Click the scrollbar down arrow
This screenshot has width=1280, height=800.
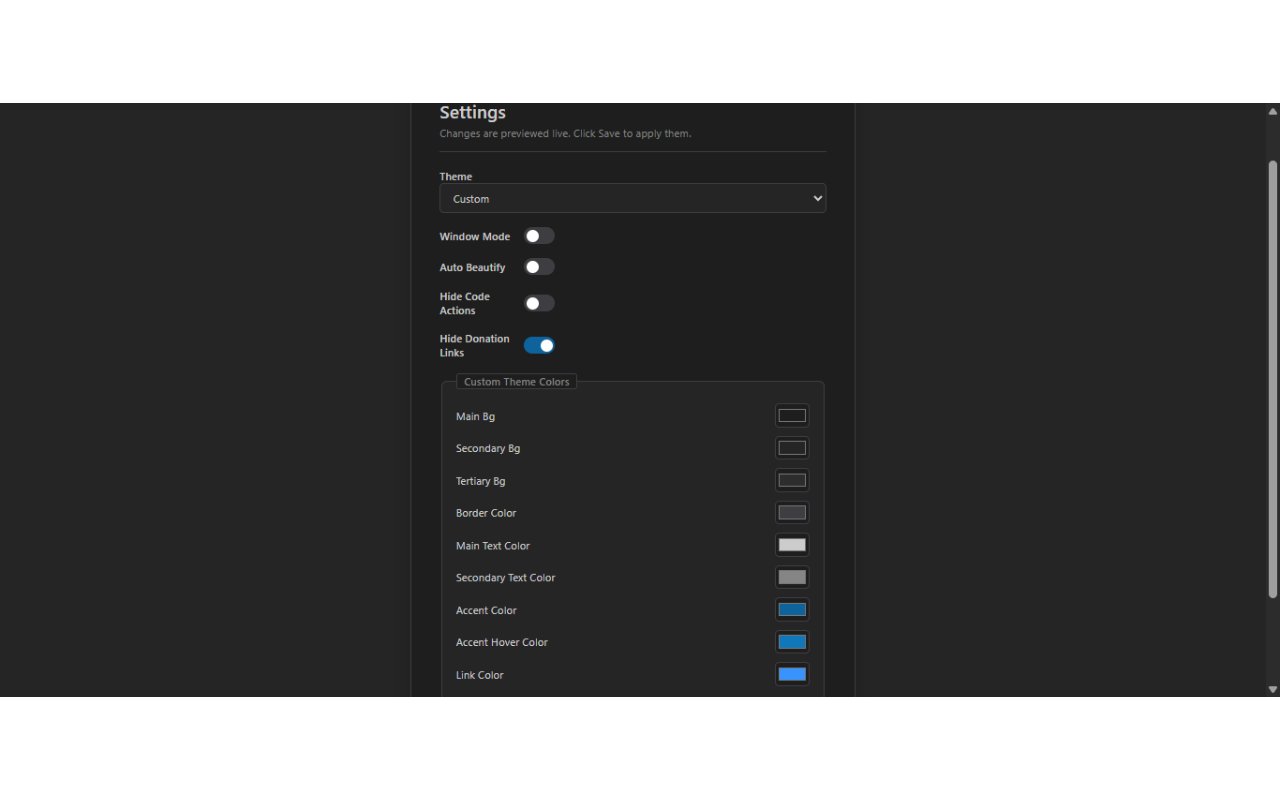point(1272,689)
